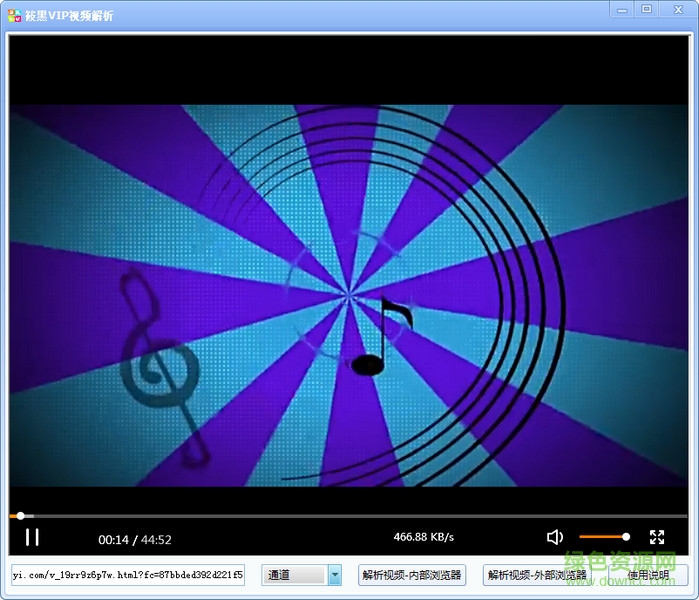699x600 pixels.
Task: Open the 通道 channel dropdown
Action: click(294, 575)
